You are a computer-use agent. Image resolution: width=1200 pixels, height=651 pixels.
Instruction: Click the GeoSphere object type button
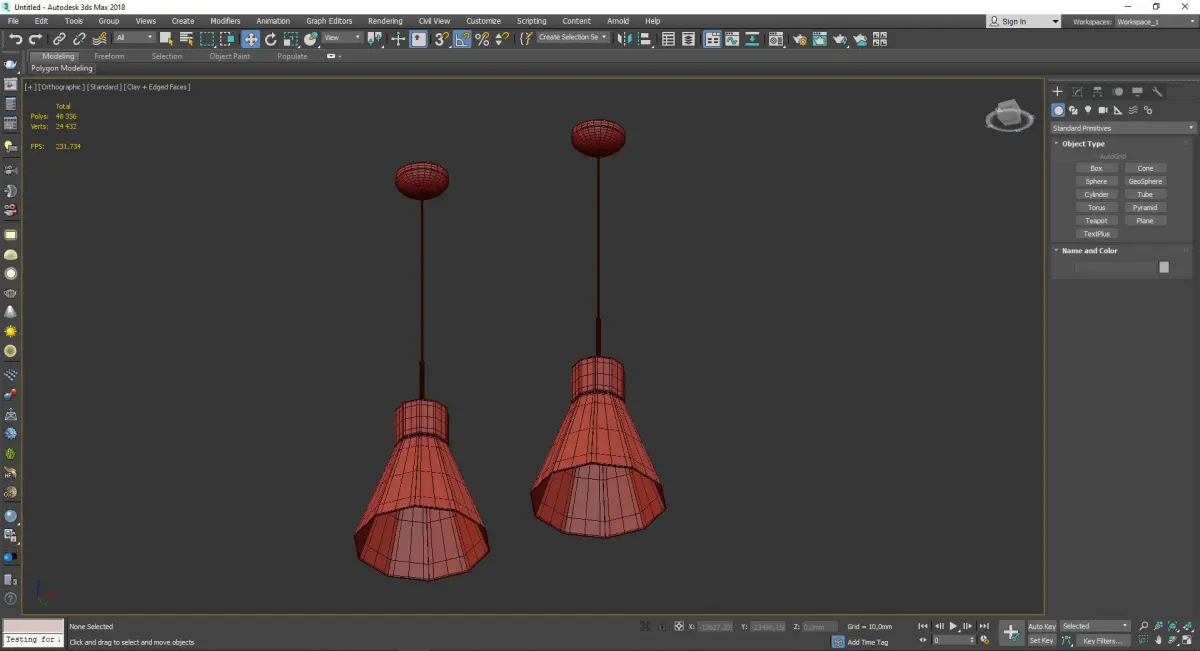click(x=1145, y=182)
